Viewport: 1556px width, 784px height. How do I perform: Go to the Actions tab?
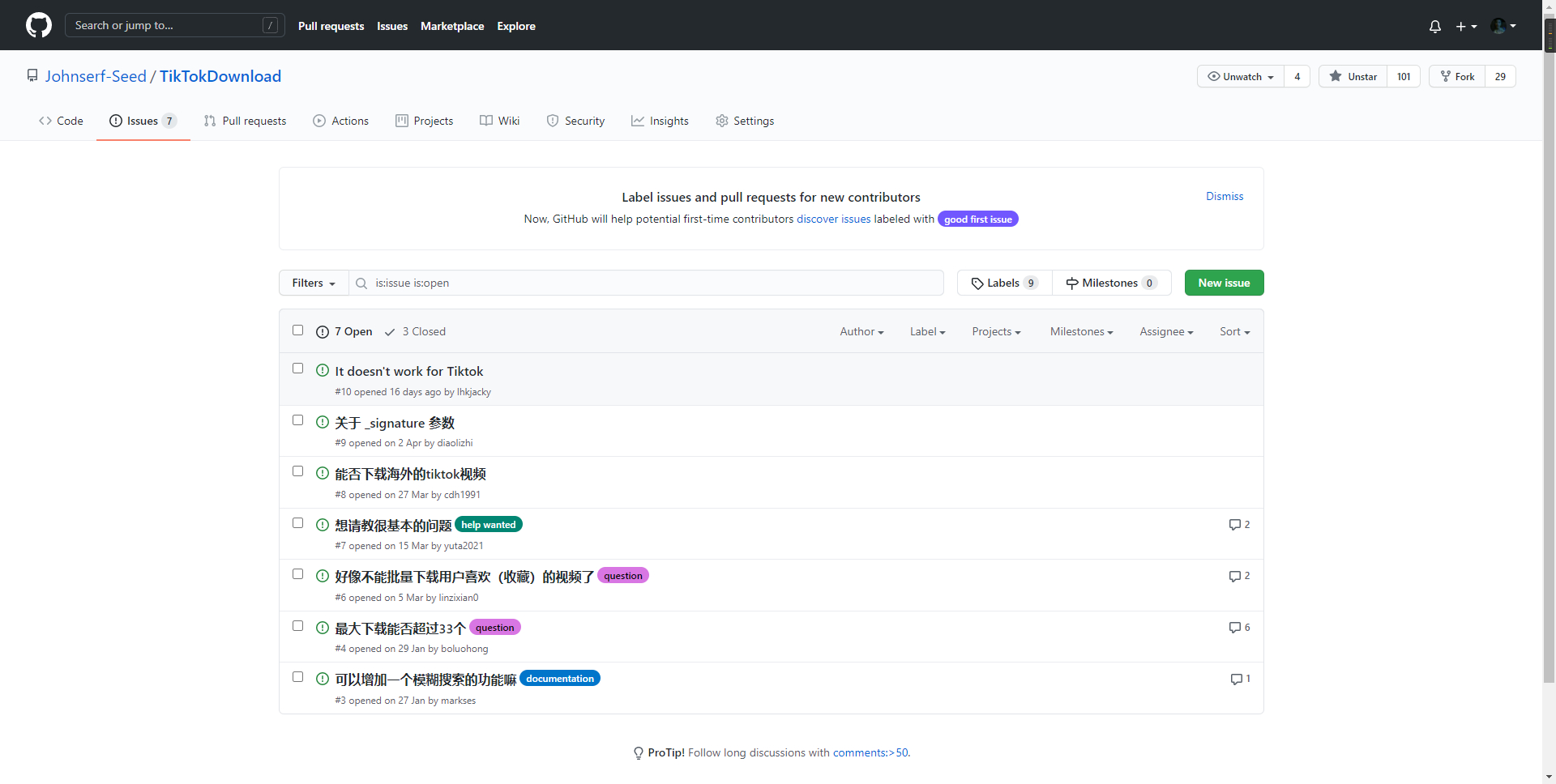coord(340,121)
